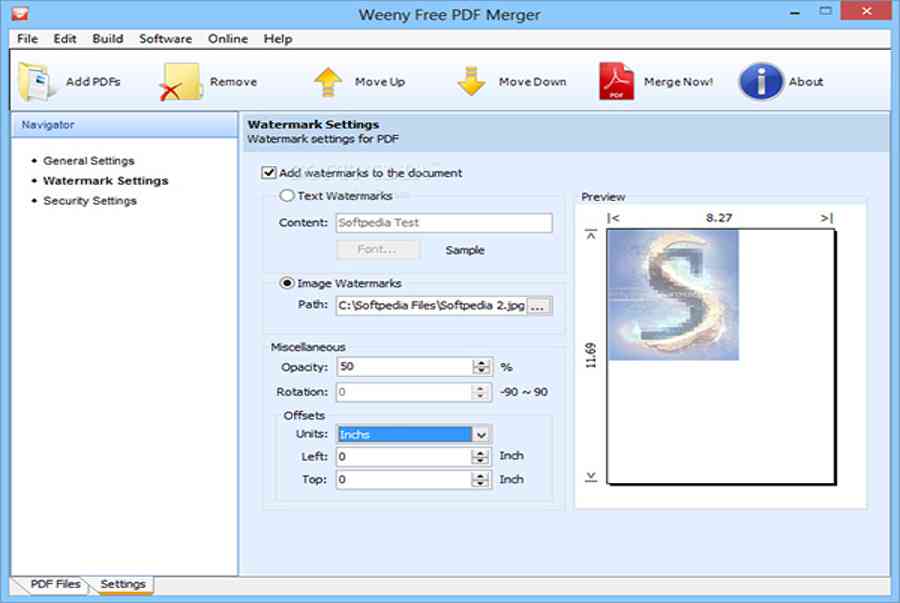Click the Top offset value field
900x603 pixels.
click(404, 480)
